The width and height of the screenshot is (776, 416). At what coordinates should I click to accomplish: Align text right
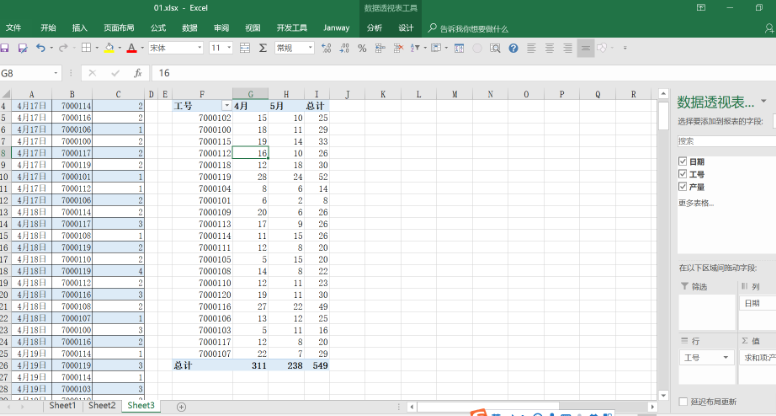tap(567, 48)
